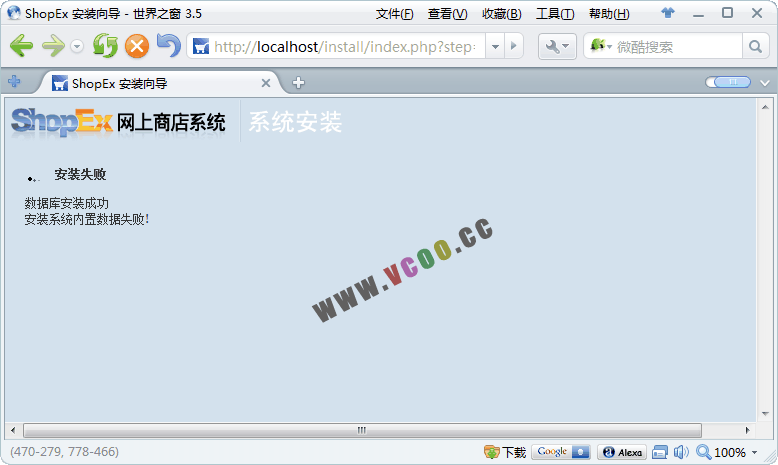
Task: Expand the address bar URL dropdown
Action: pos(495,46)
